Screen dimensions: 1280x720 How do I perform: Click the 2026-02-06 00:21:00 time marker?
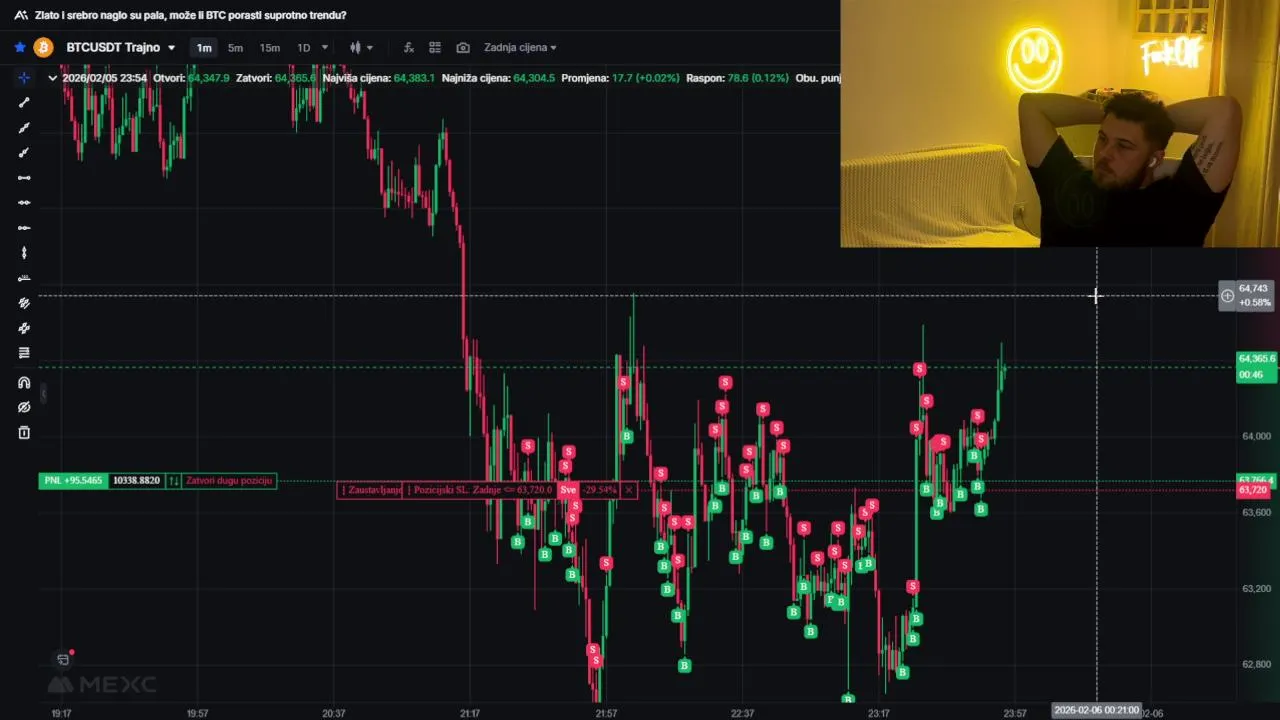tap(1096, 711)
